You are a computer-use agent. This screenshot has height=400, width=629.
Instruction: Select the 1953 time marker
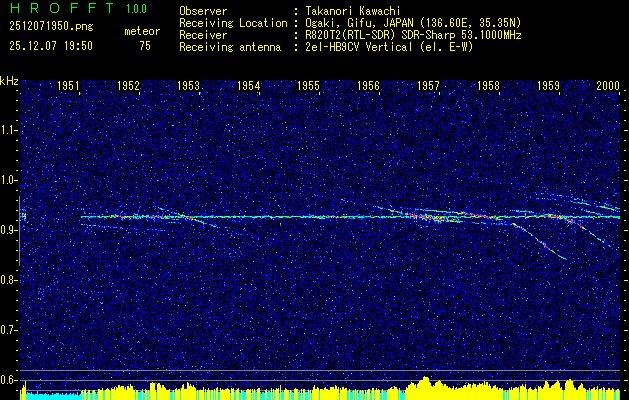(x=188, y=86)
